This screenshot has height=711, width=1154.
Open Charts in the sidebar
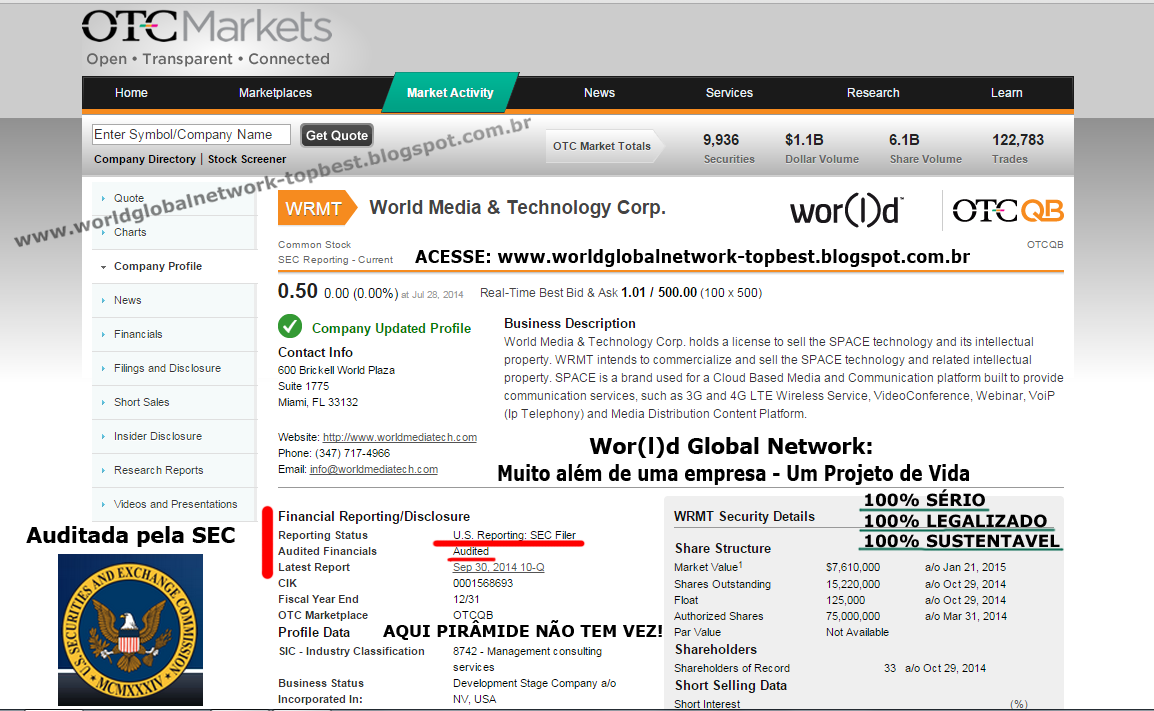click(x=130, y=232)
